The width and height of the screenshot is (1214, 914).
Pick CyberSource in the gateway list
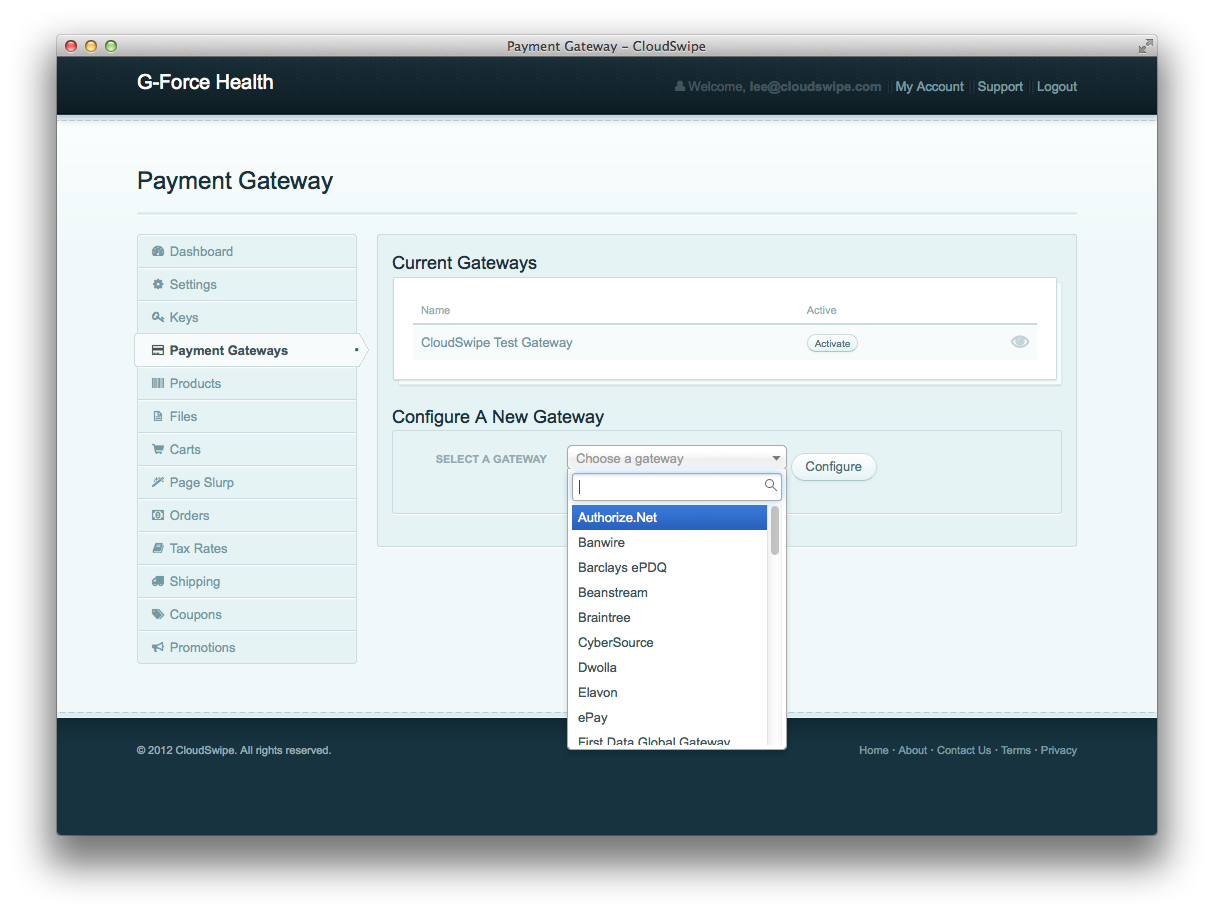tap(669, 642)
